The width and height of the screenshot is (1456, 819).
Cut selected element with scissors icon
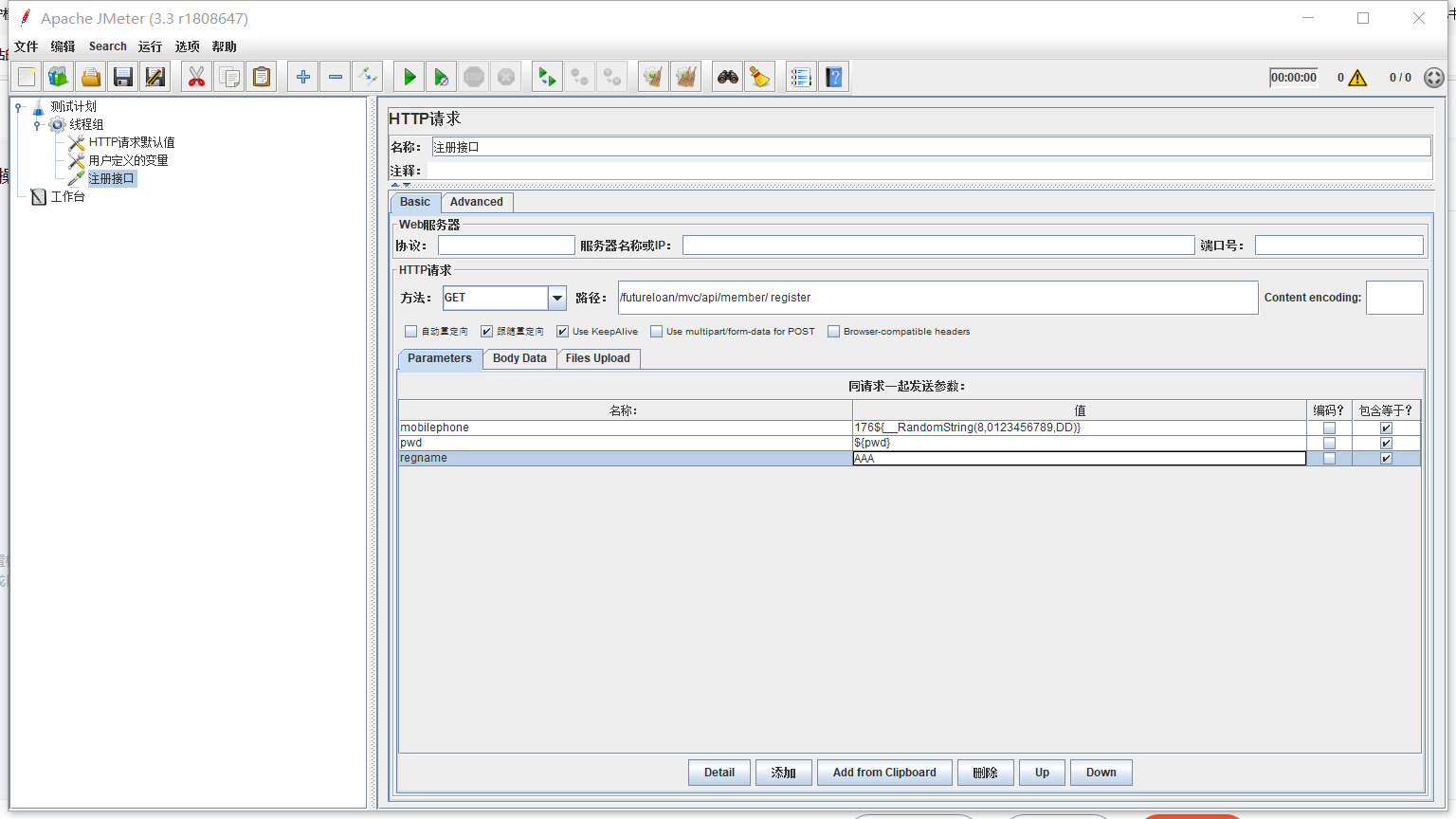point(196,77)
